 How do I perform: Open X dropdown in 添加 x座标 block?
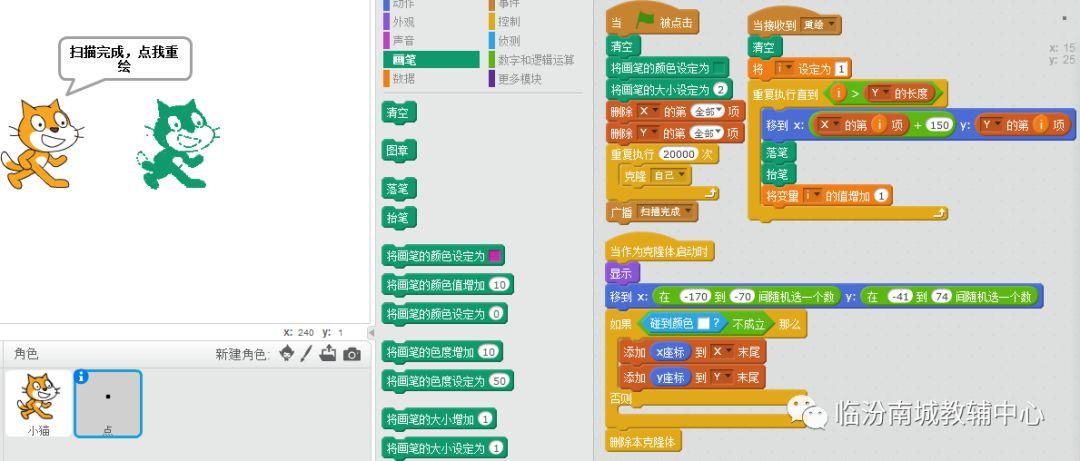pos(723,352)
